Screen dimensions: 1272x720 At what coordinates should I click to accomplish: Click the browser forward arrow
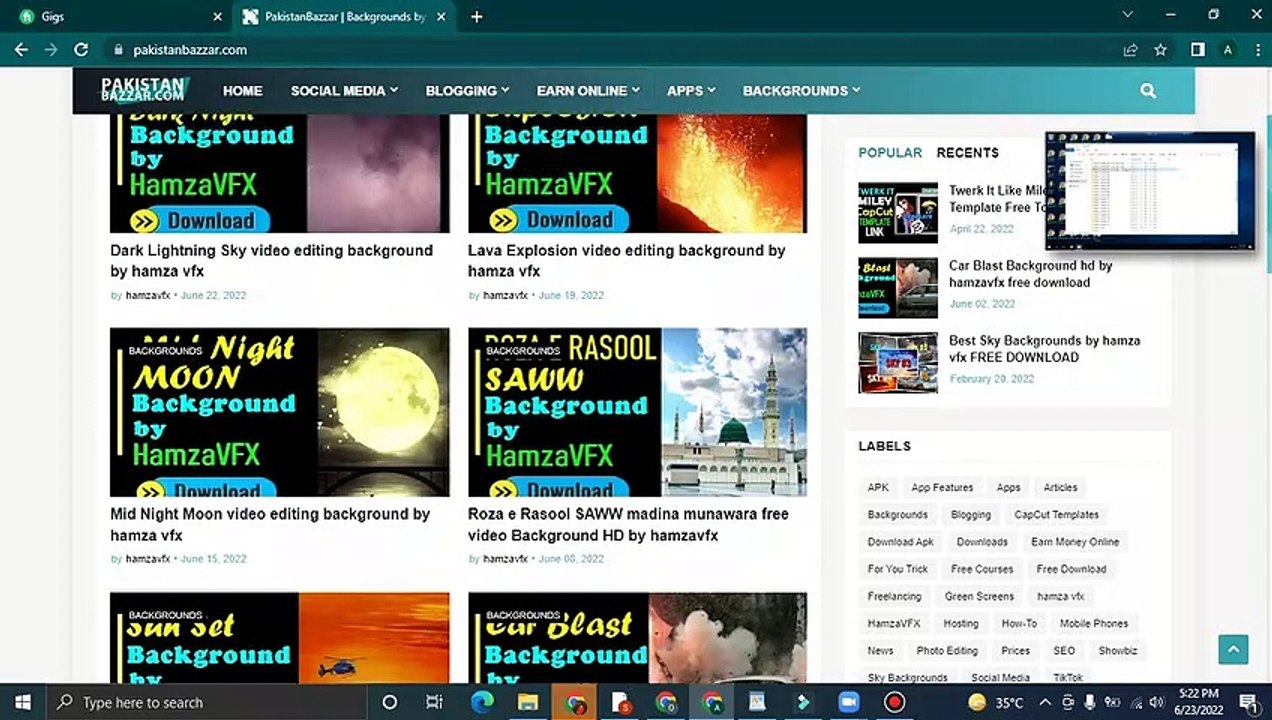51,49
